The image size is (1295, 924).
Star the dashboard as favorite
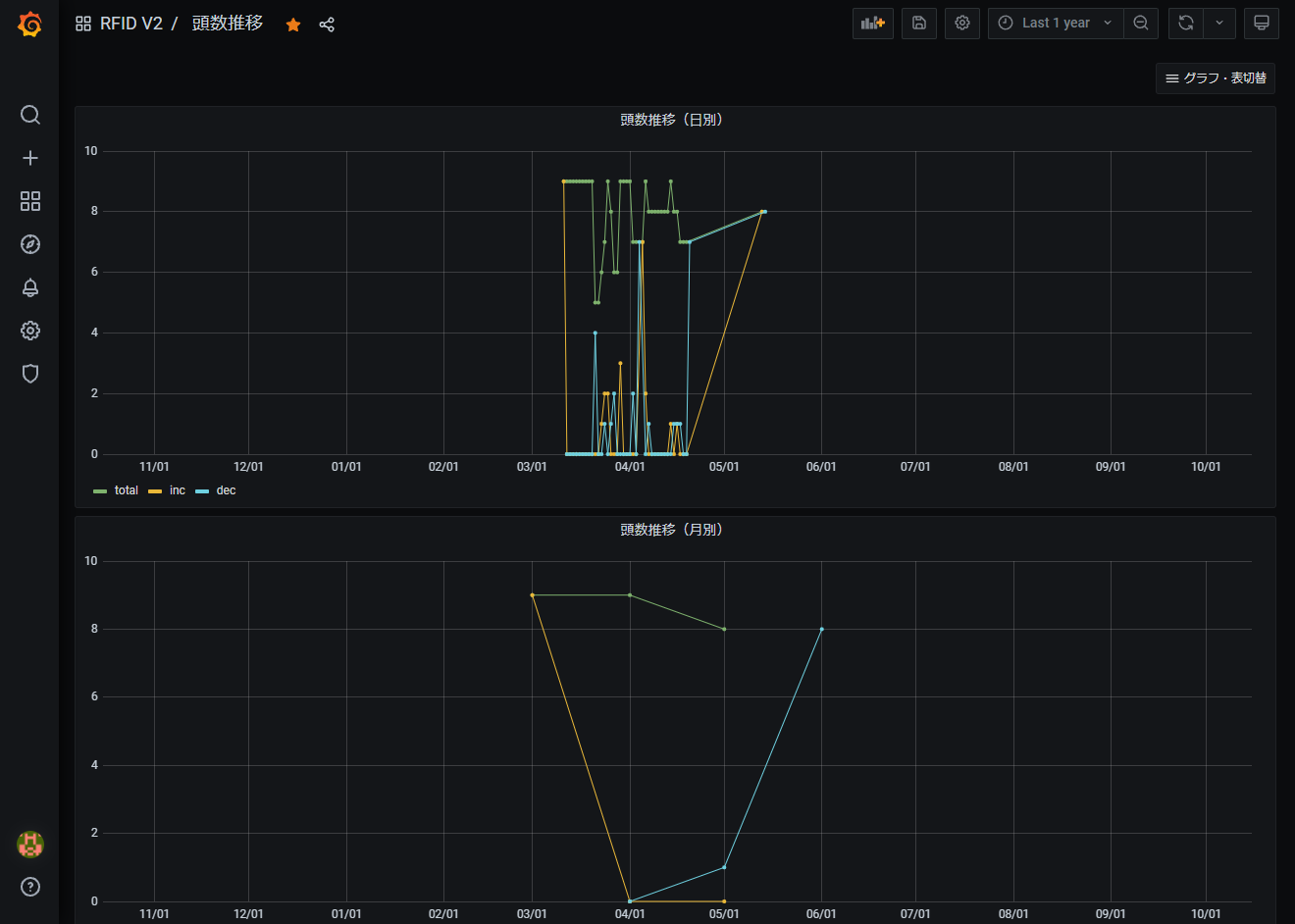point(293,25)
